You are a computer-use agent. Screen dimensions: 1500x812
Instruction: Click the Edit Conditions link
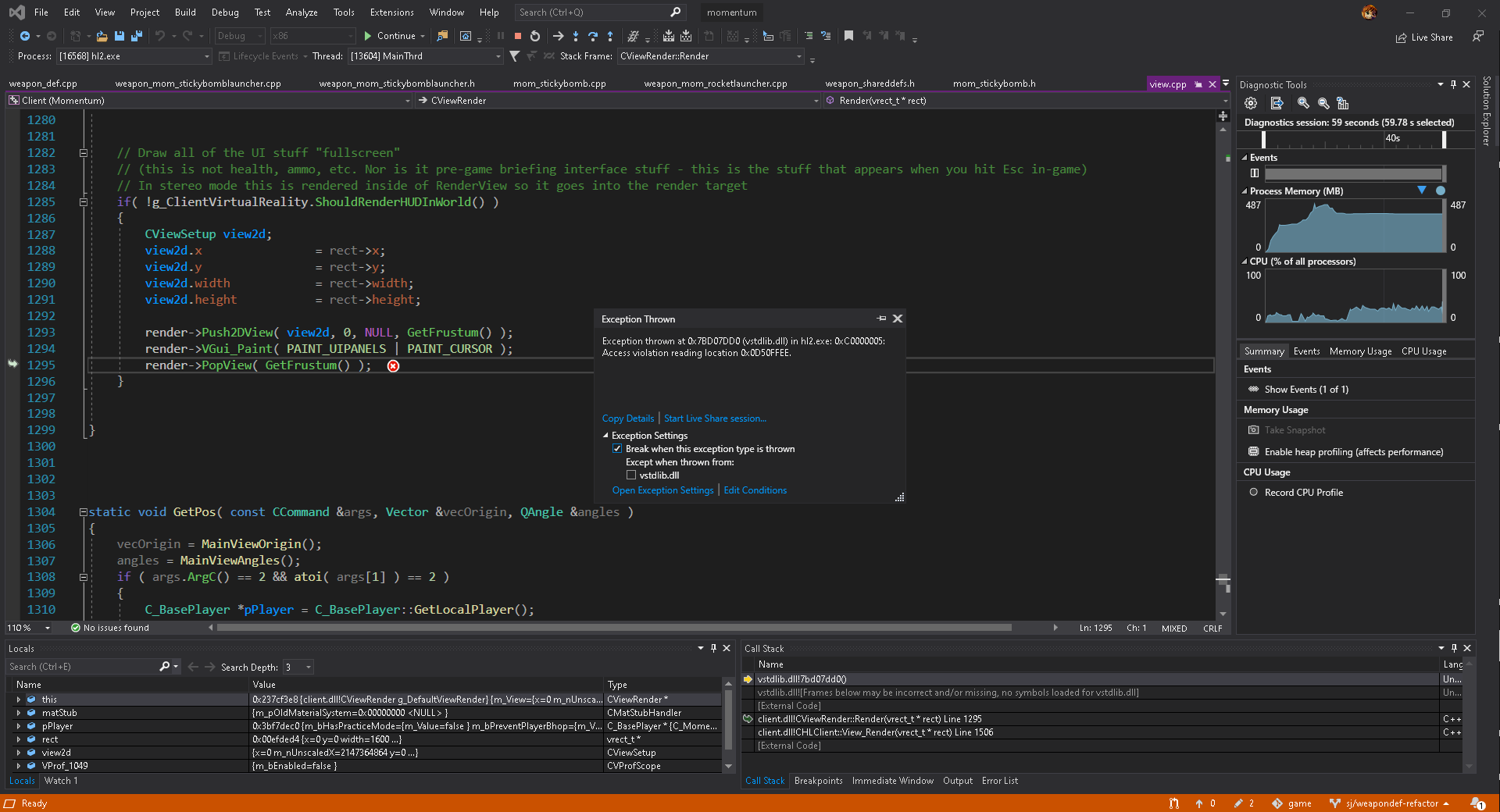[755, 490]
